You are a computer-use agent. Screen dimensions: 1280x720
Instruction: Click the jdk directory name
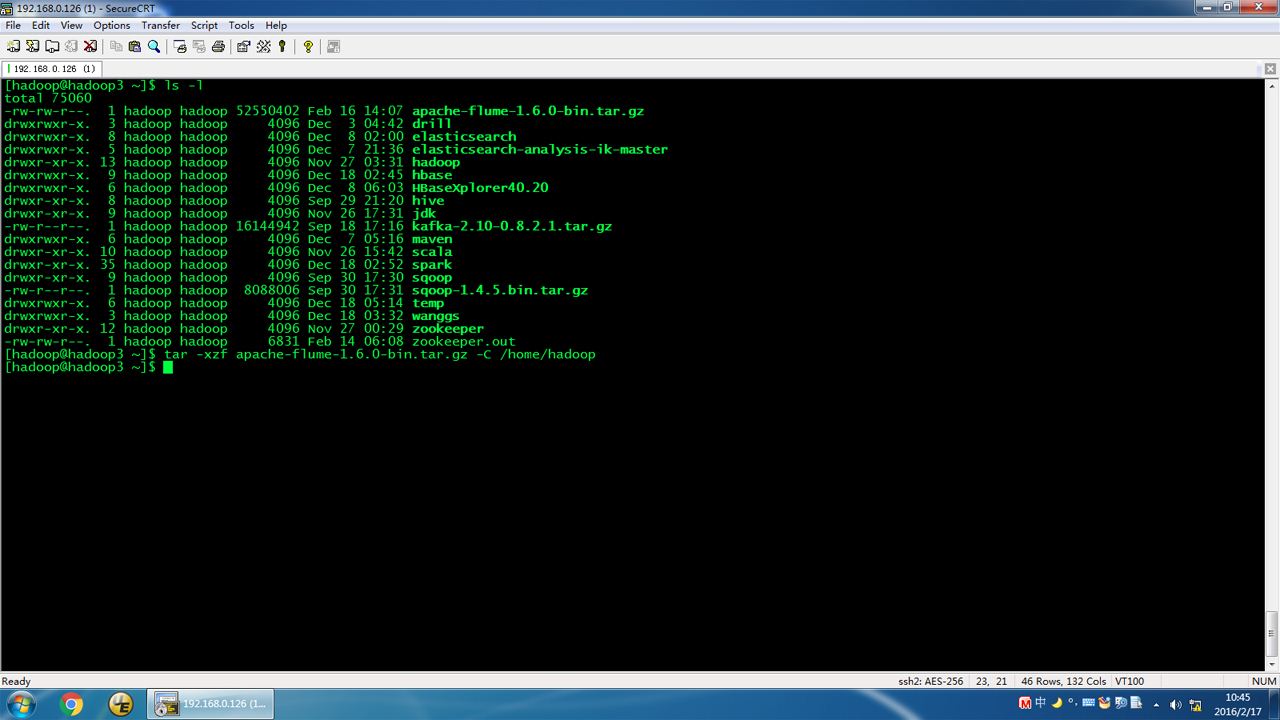(424, 214)
